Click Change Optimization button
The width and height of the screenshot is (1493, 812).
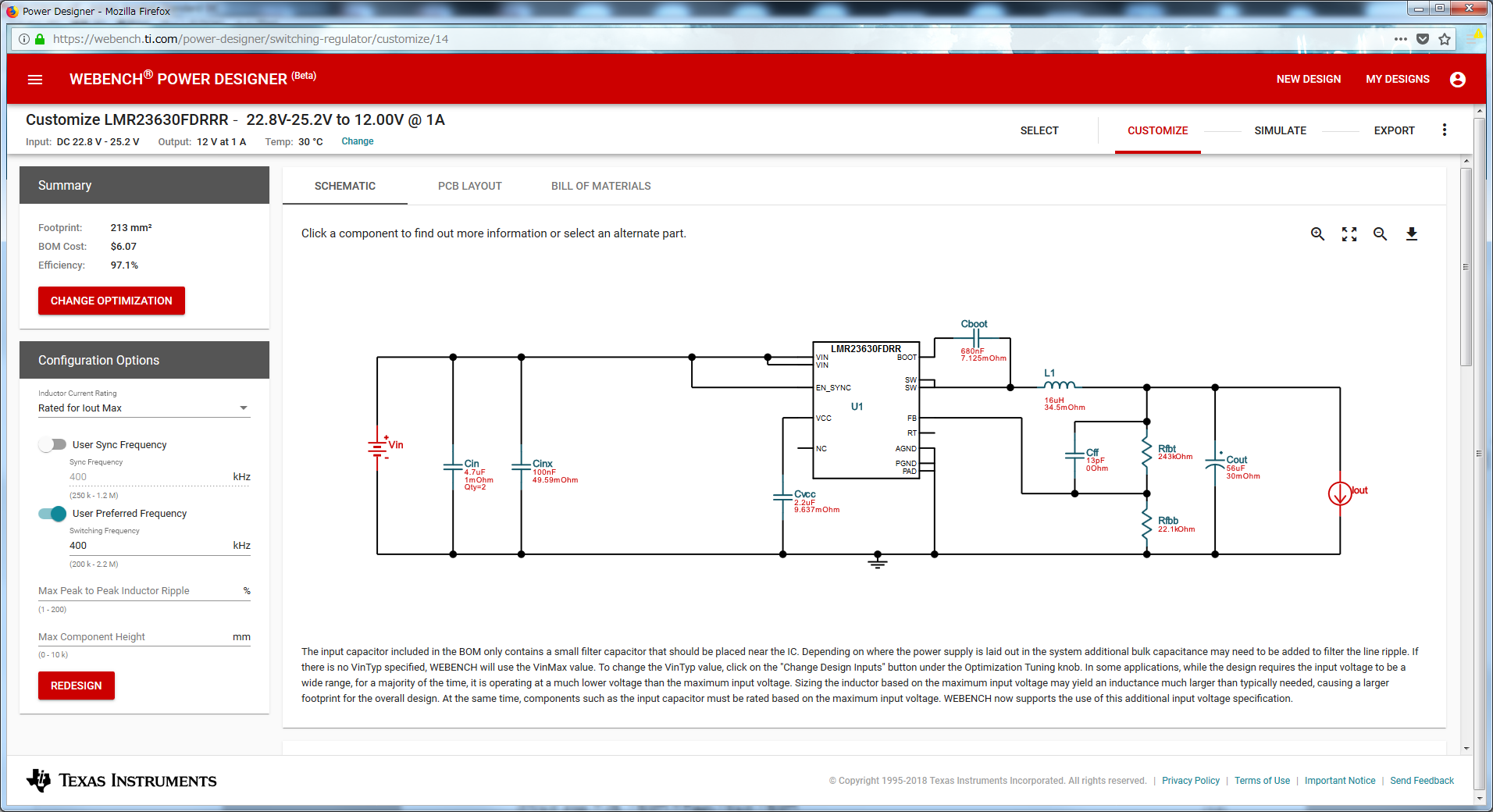pyautogui.click(x=112, y=301)
